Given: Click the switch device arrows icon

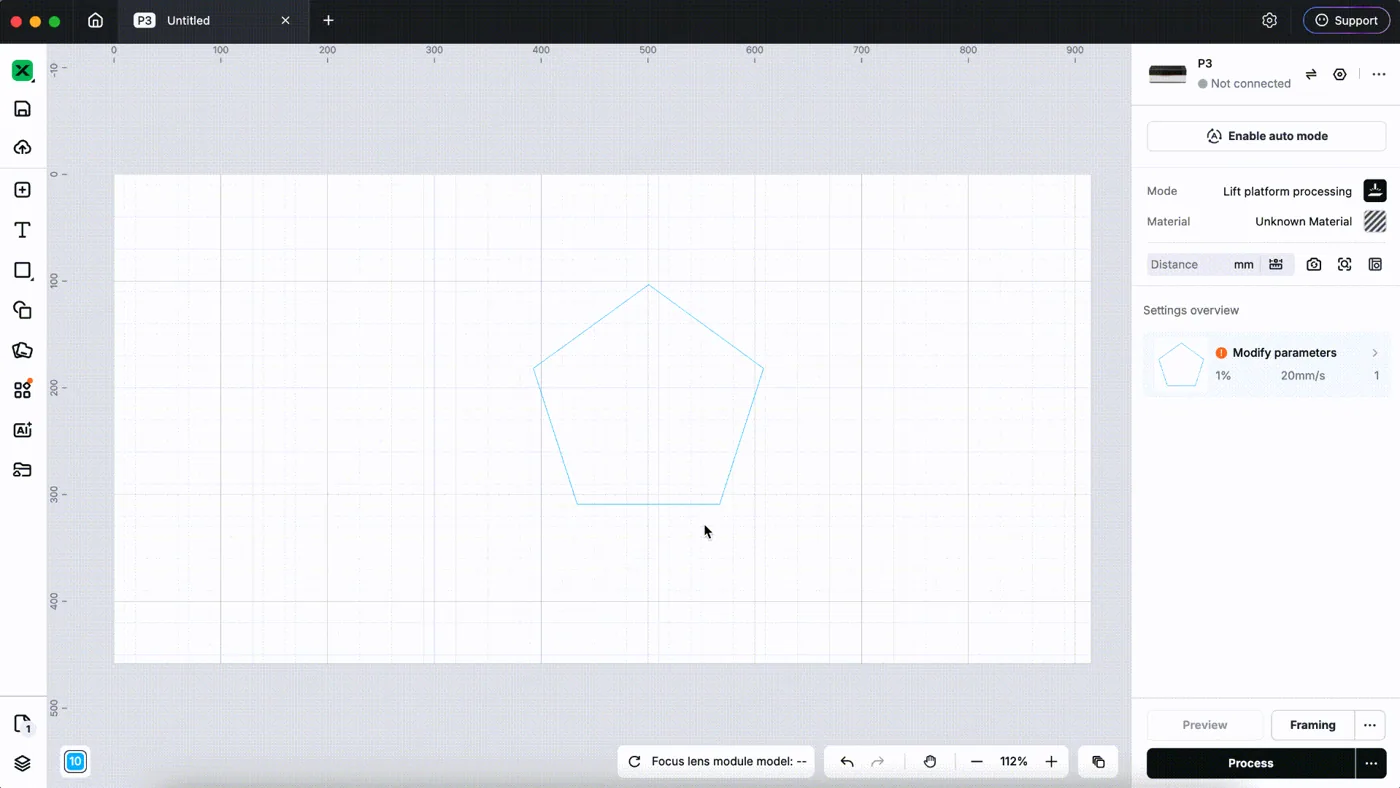Looking at the screenshot, I should click(x=1311, y=74).
